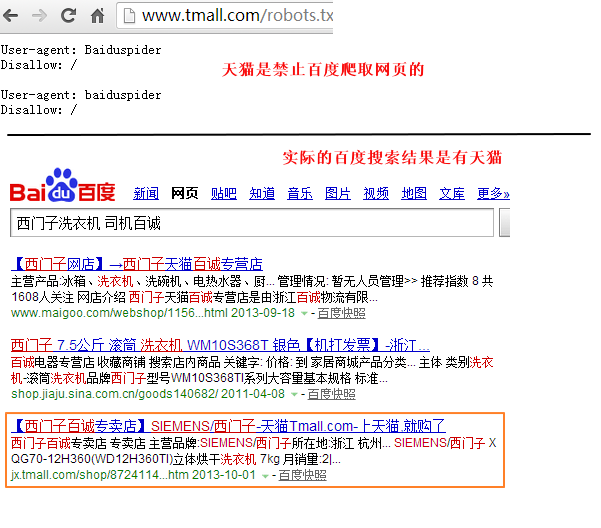The height and width of the screenshot is (528, 601).
Task: Focus the www.tmall.com/robots.txt address bar
Action: coord(225,16)
